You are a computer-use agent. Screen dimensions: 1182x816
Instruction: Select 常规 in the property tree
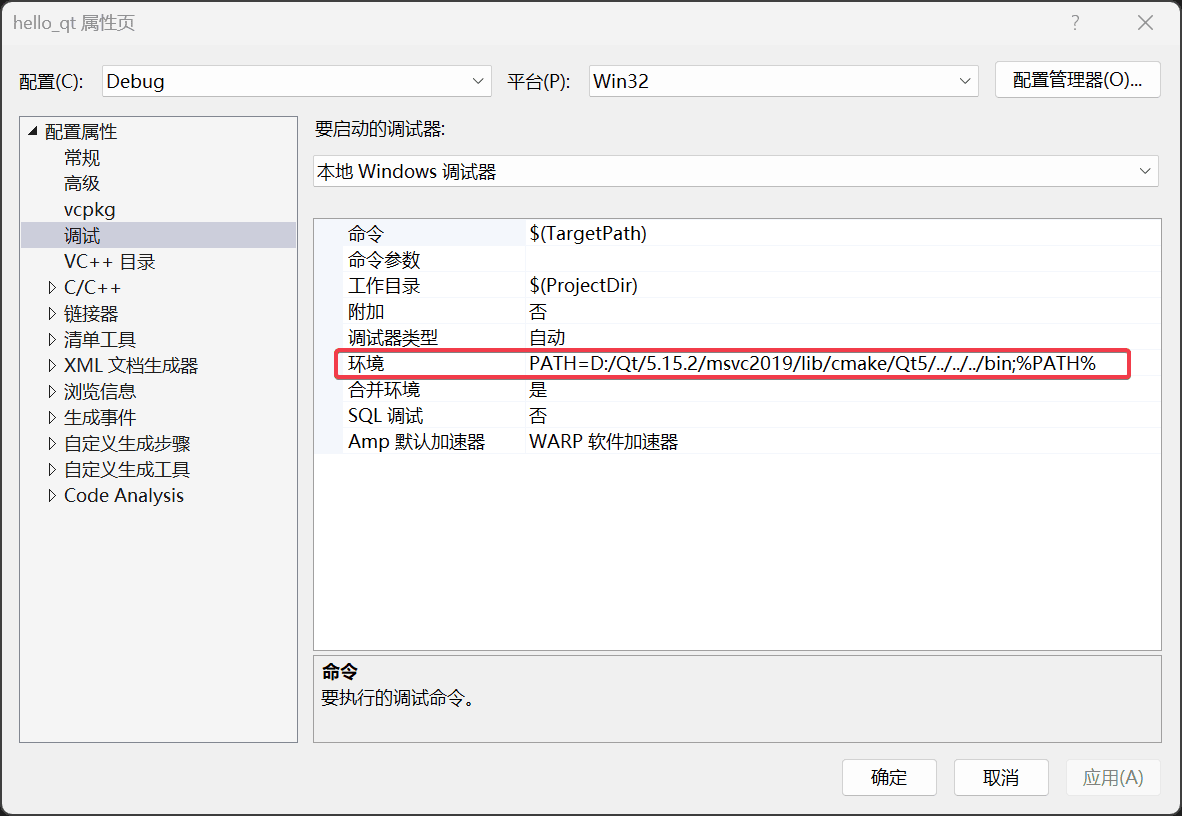[x=82, y=158]
